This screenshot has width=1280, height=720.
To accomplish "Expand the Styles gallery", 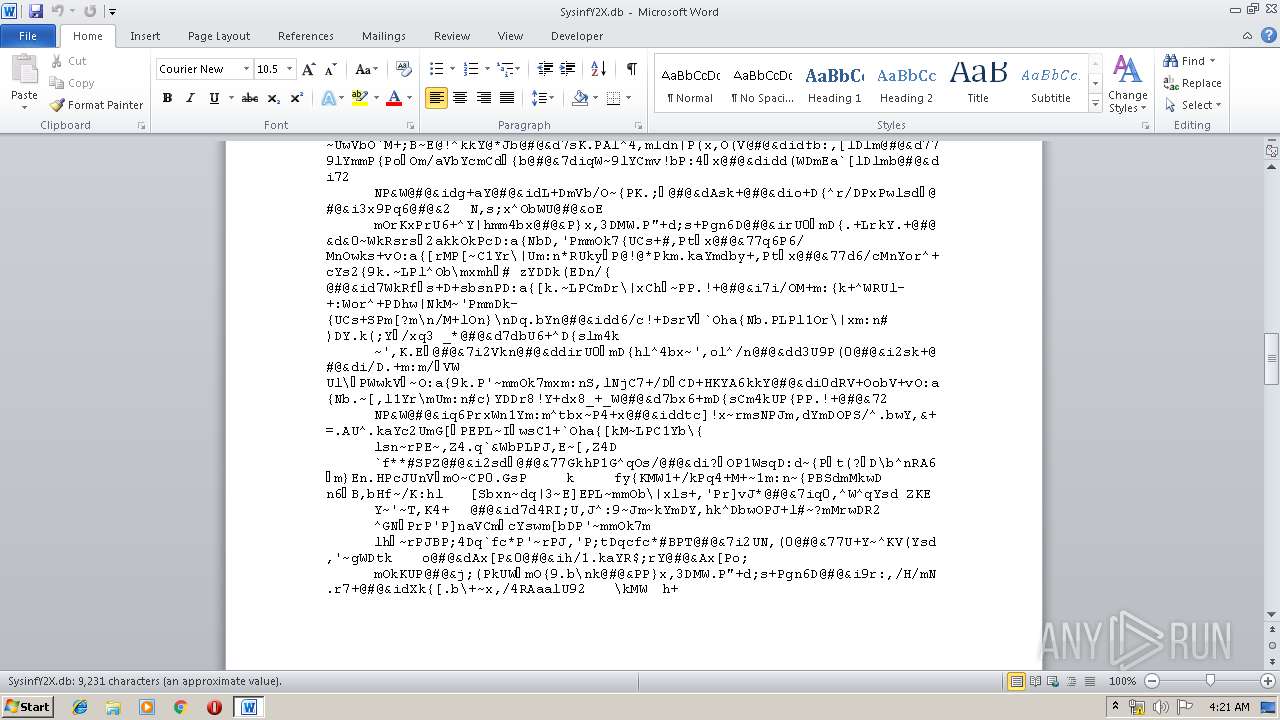I will click(1095, 103).
